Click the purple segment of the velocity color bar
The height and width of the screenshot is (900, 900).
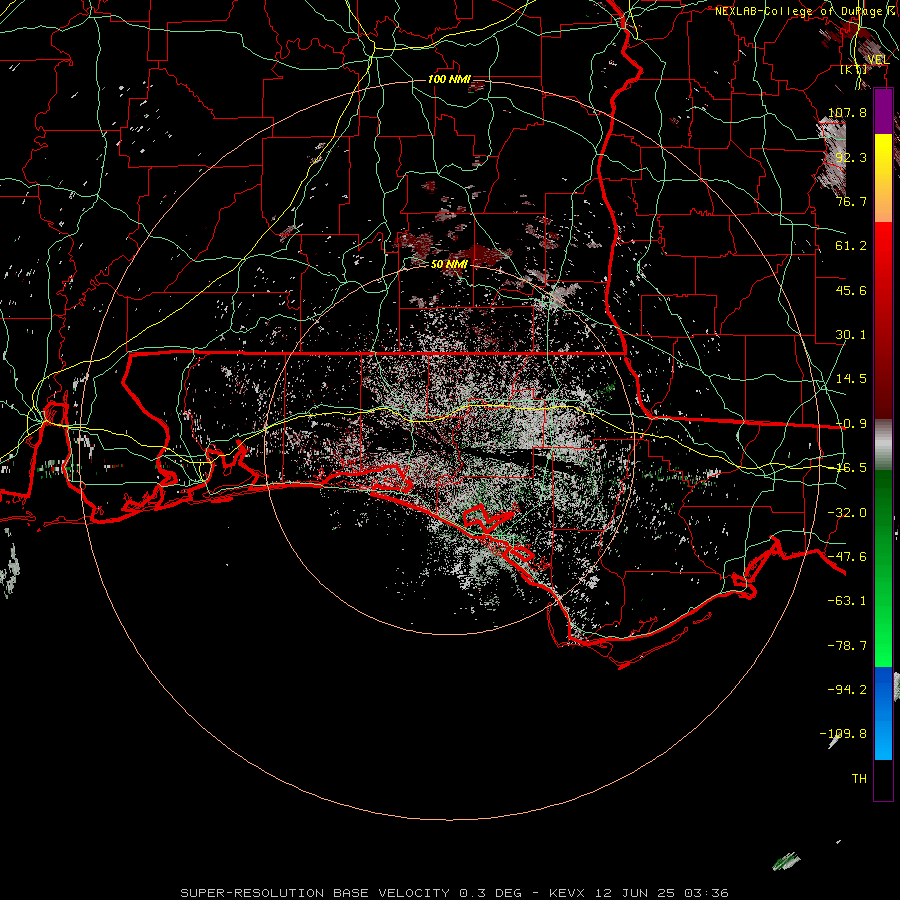tap(883, 112)
